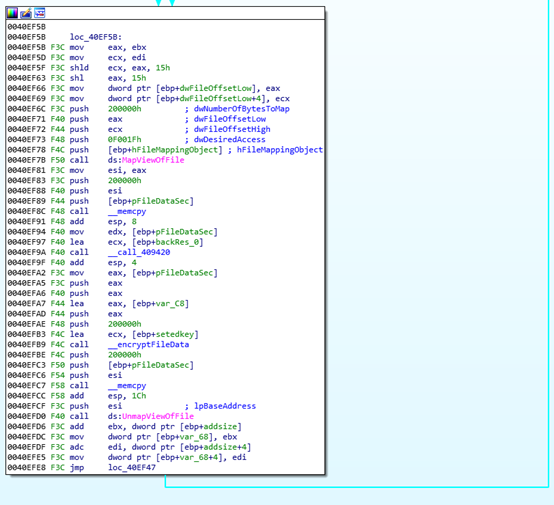
Task: Click the group nodes icon in header
Action: [40, 13]
